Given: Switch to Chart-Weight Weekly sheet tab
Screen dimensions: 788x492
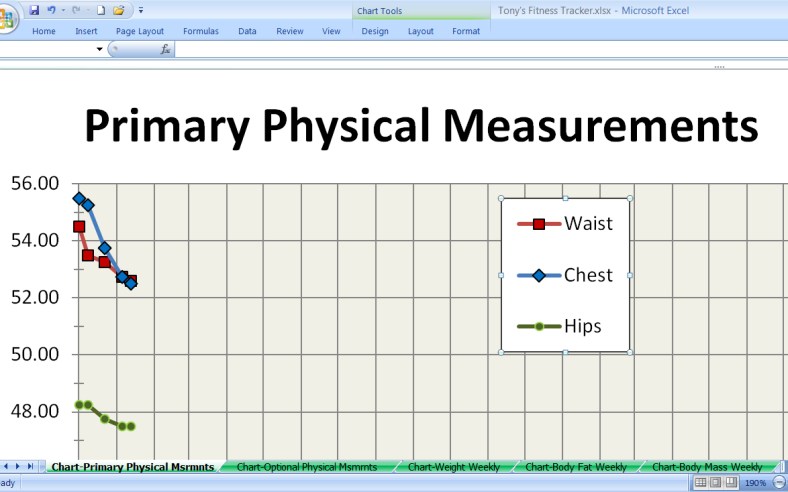Looking at the screenshot, I should [x=454, y=467].
